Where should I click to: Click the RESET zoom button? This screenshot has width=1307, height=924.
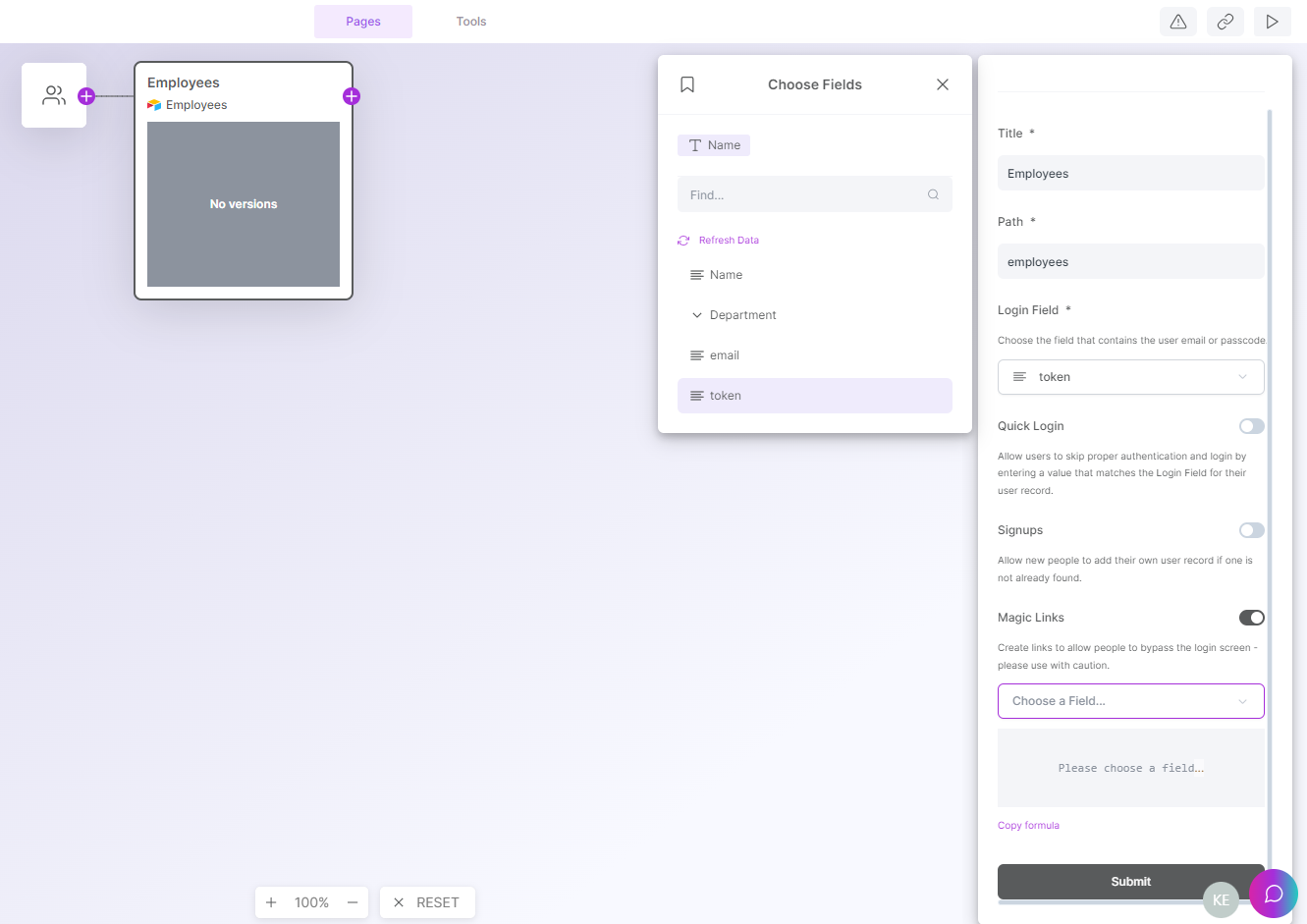(427, 902)
